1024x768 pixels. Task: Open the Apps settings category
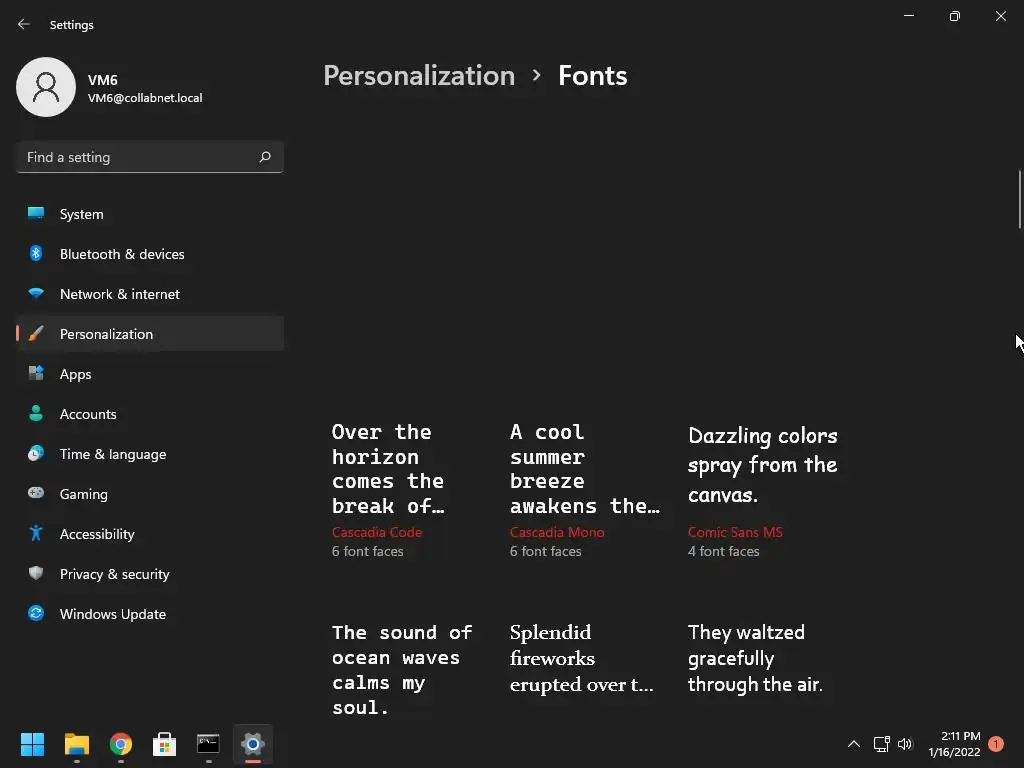coord(150,374)
